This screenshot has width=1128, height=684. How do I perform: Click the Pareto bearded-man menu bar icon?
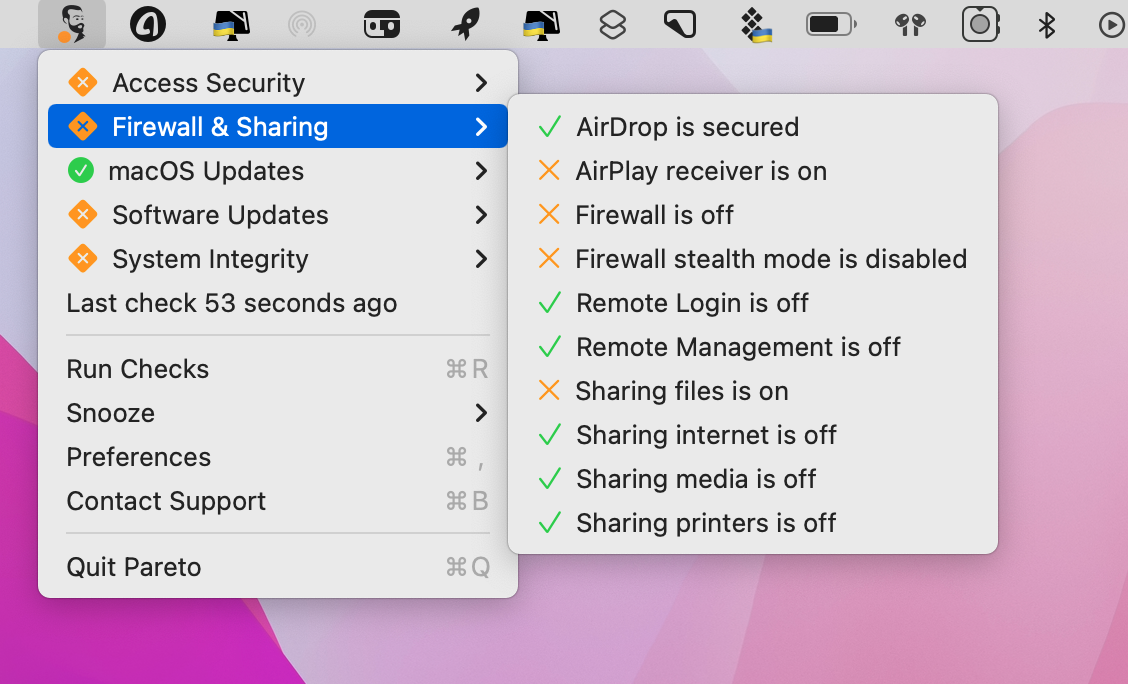(x=72, y=24)
